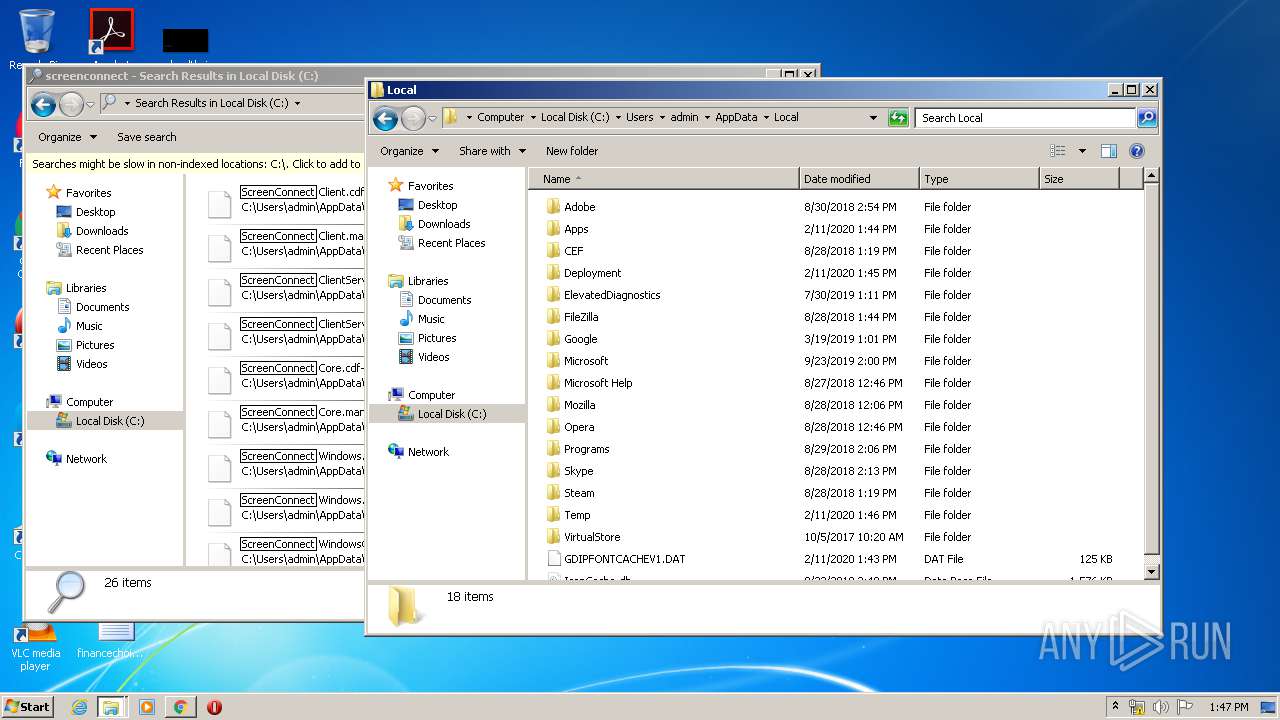Viewport: 1280px width, 720px height.
Task: Select the Opera folder
Action: pyautogui.click(x=578, y=427)
